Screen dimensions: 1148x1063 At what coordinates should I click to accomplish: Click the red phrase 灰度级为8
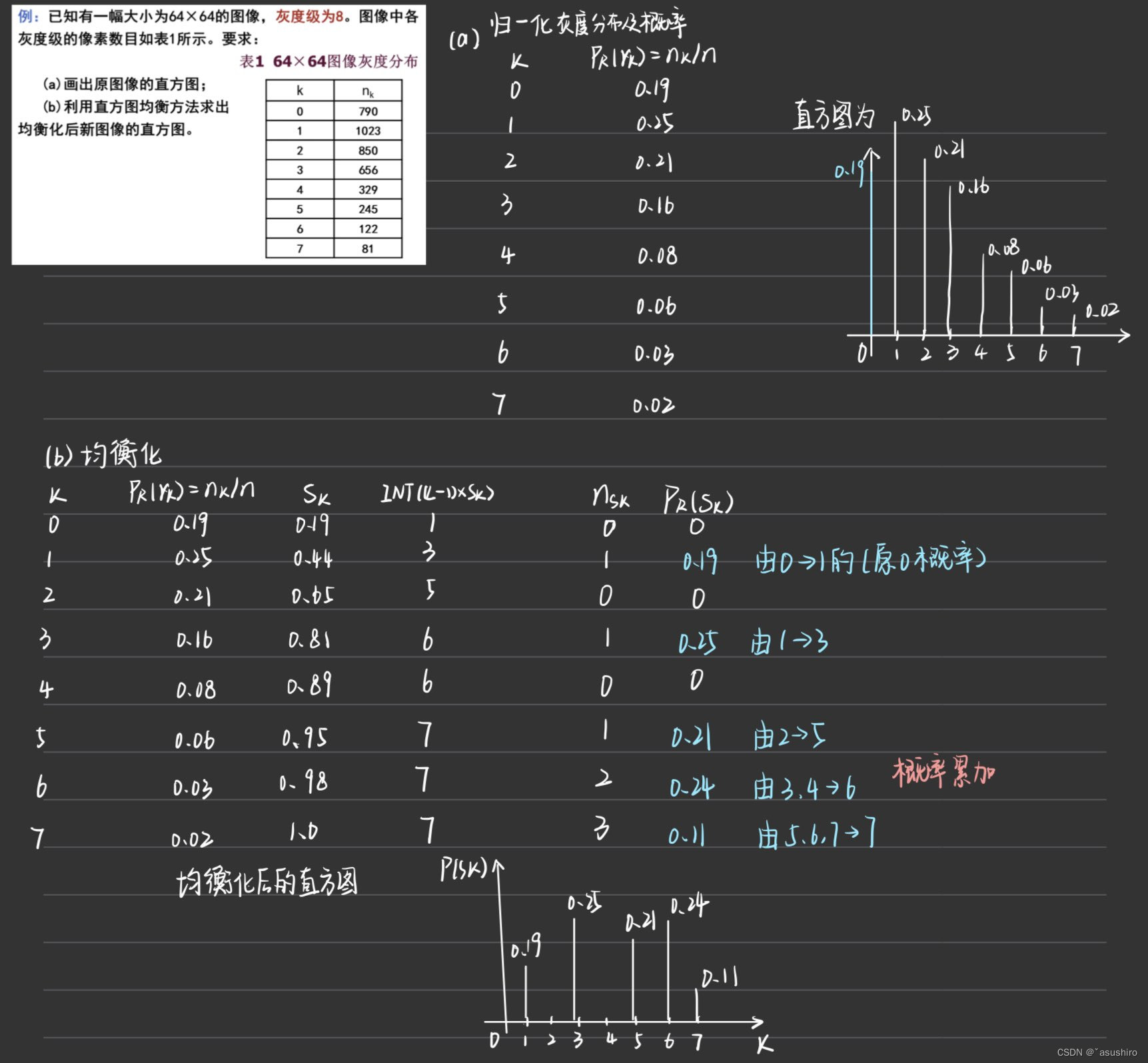point(310,17)
